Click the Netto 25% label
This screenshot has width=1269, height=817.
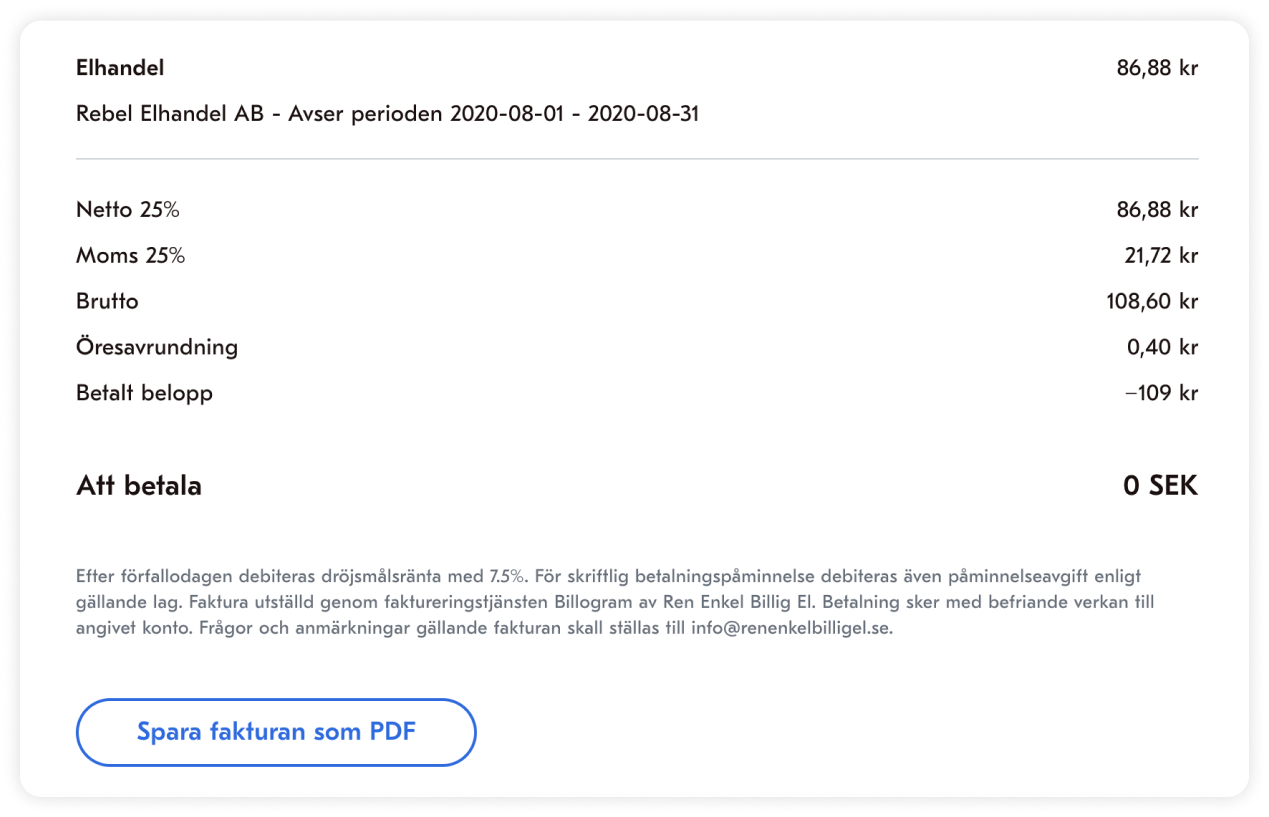pos(127,210)
